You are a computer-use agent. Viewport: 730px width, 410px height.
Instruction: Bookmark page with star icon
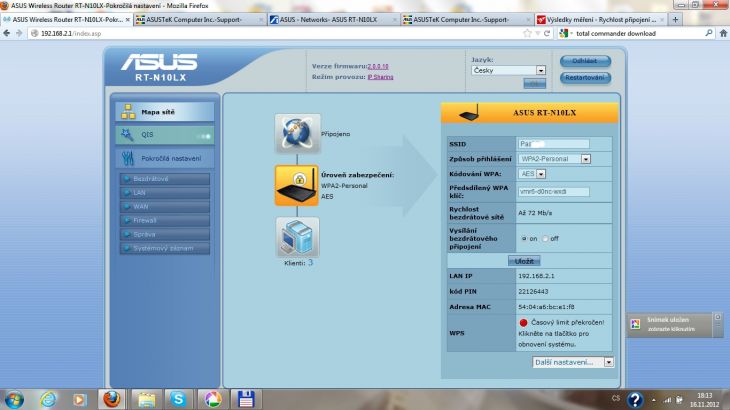point(527,34)
